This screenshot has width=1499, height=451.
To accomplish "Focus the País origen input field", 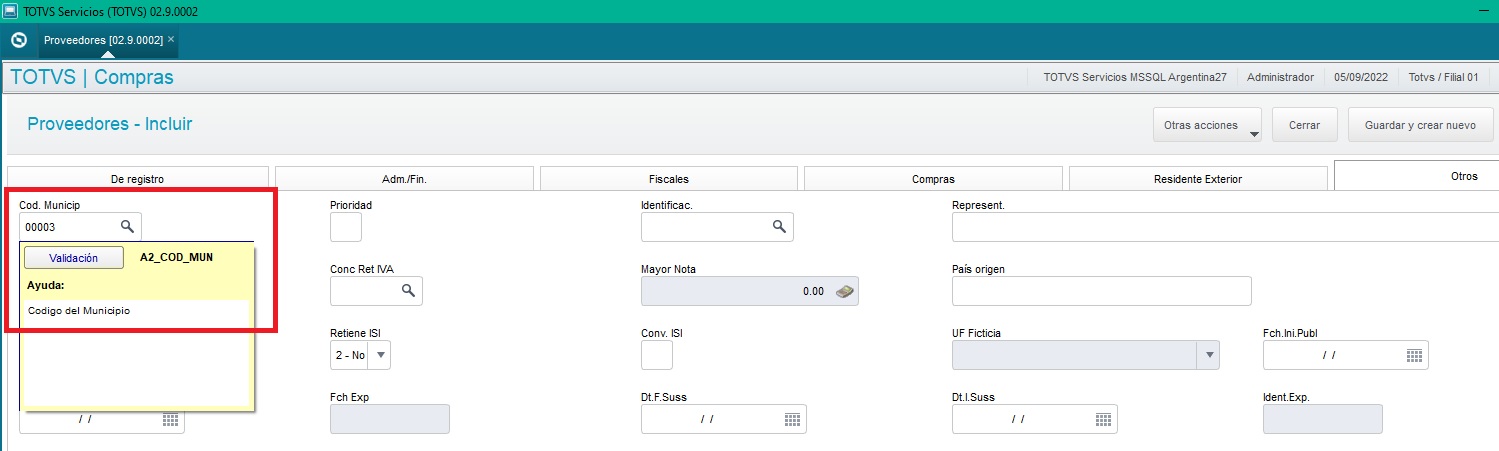I will tap(1101, 291).
